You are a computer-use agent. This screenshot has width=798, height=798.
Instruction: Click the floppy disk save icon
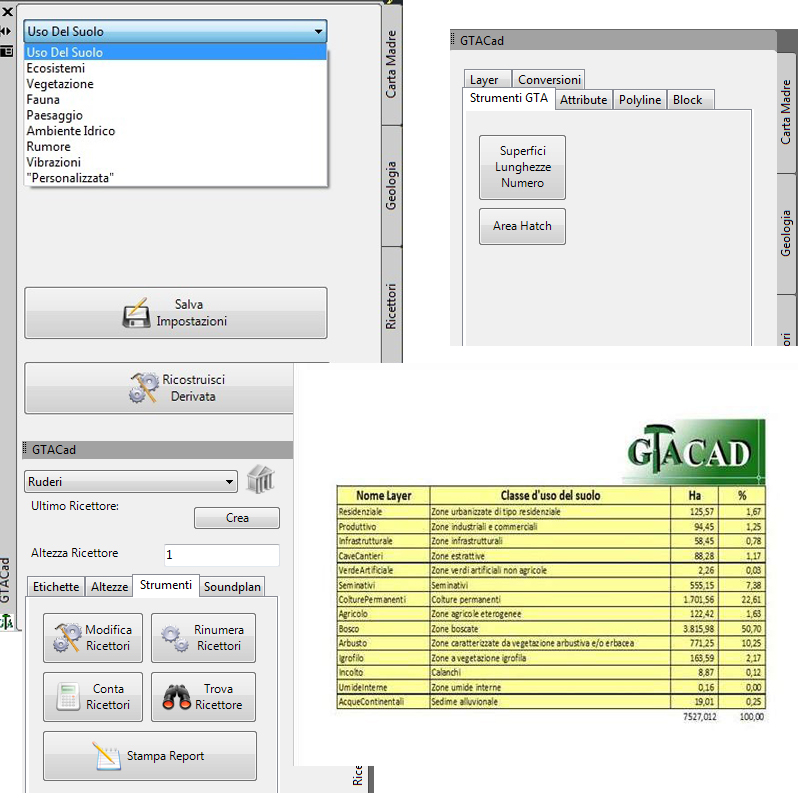pyautogui.click(x=136, y=313)
